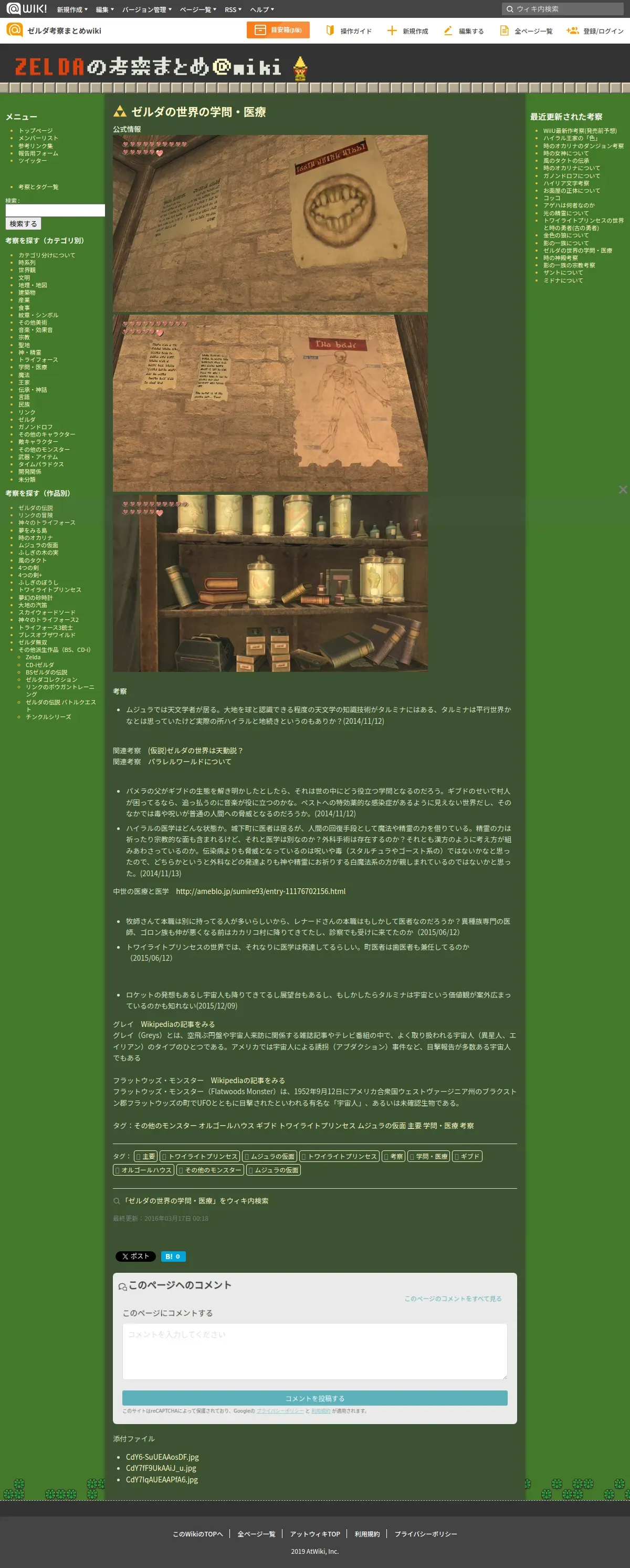This screenshot has width=630, height=1568.
Task: Select 学問・医療 category in sidebar
Action: 32,367
